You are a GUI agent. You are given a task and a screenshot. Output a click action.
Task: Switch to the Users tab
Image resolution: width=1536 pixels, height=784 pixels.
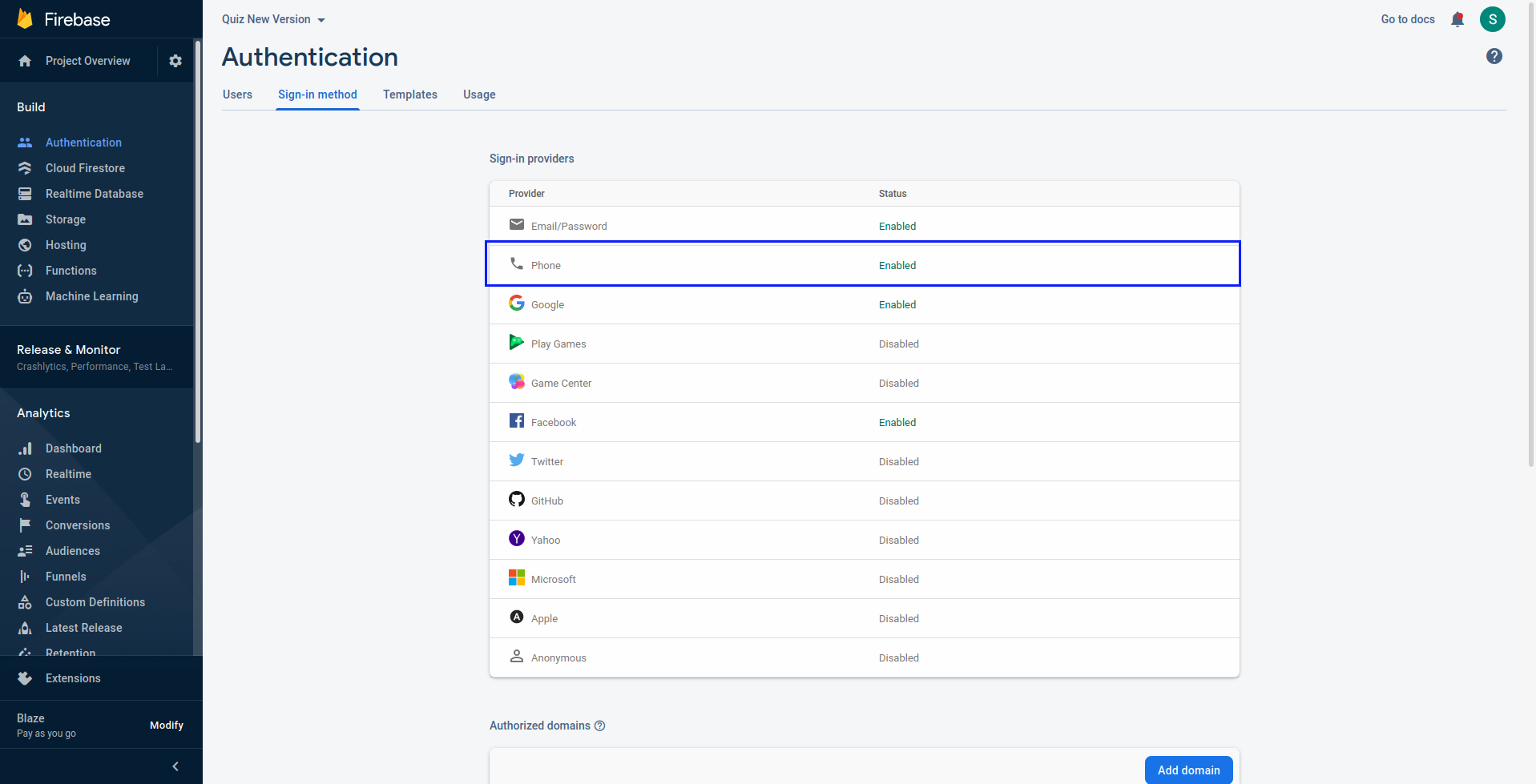point(237,94)
